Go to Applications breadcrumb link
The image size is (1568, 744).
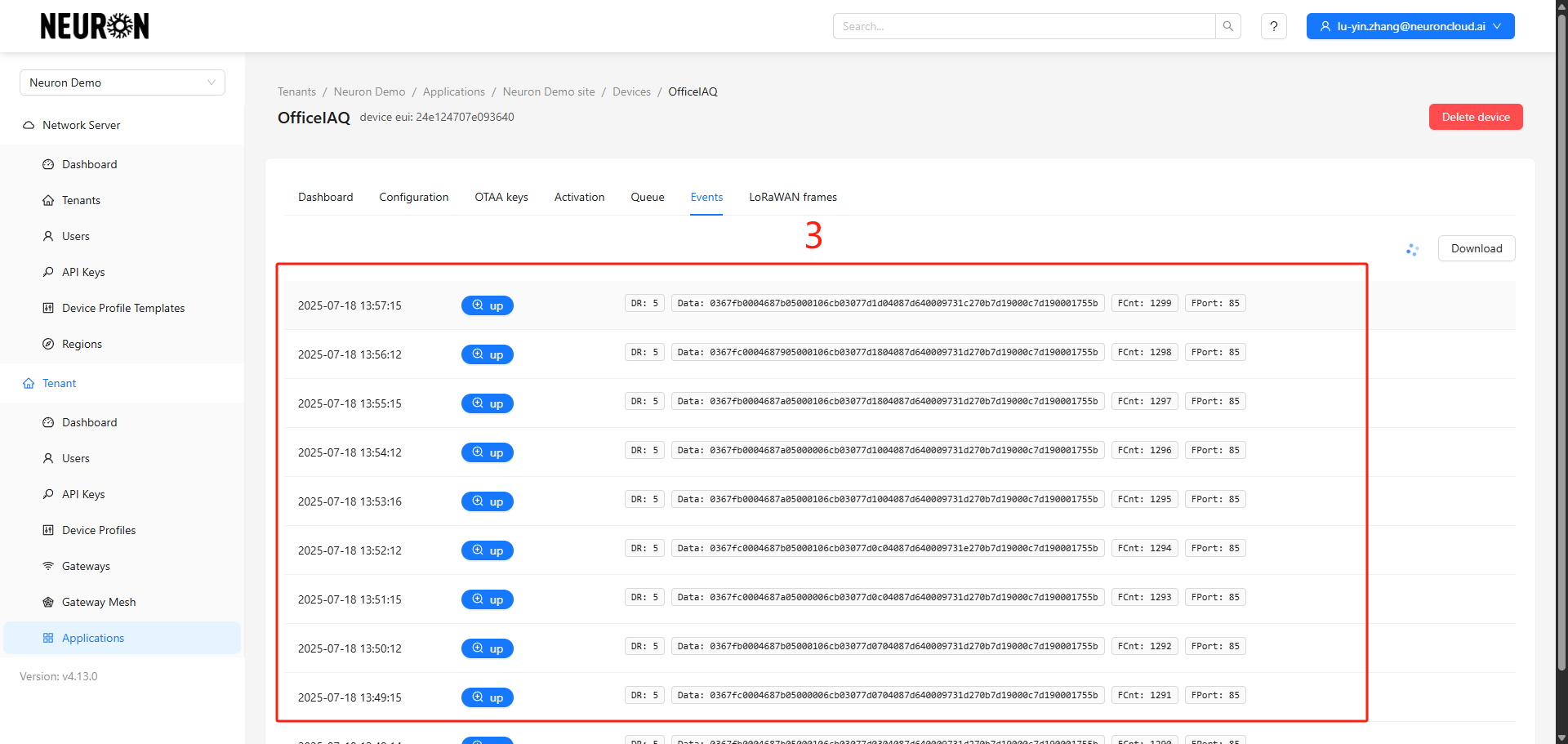click(454, 91)
